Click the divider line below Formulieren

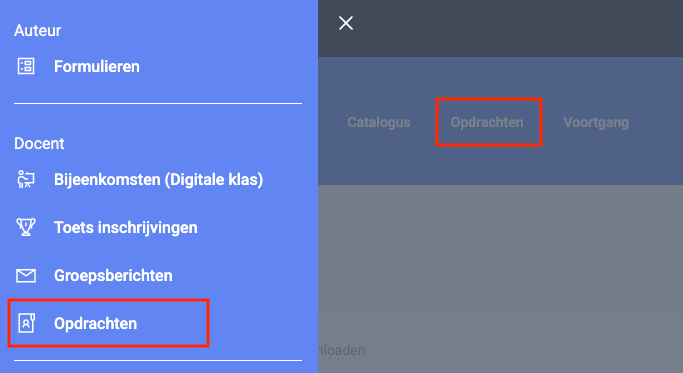158,103
